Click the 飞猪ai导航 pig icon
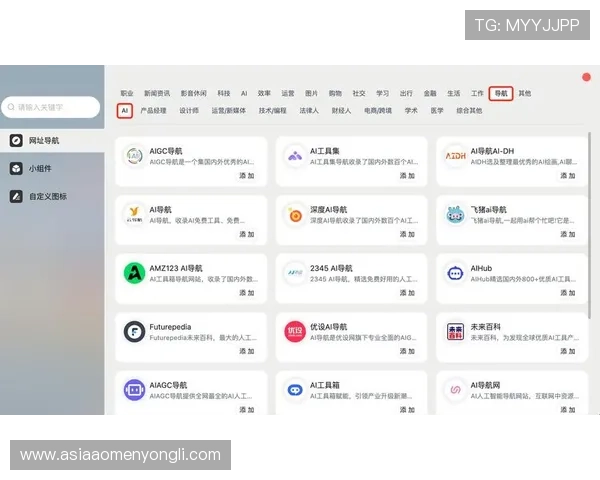 click(455, 214)
